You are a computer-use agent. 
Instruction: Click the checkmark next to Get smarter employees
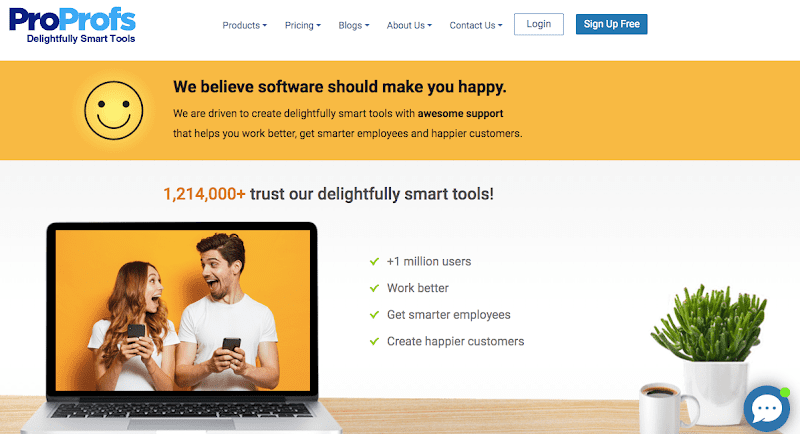374,315
